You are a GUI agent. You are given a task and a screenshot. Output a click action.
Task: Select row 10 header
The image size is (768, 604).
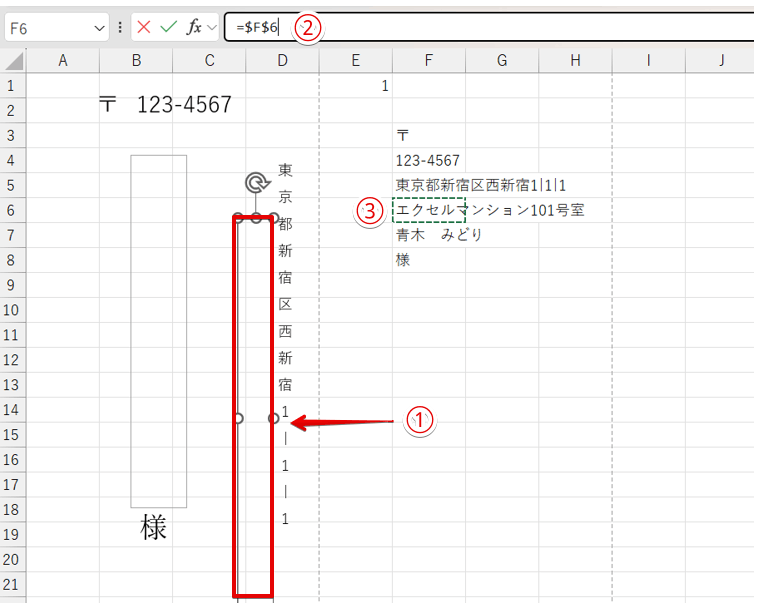click(x=11, y=310)
